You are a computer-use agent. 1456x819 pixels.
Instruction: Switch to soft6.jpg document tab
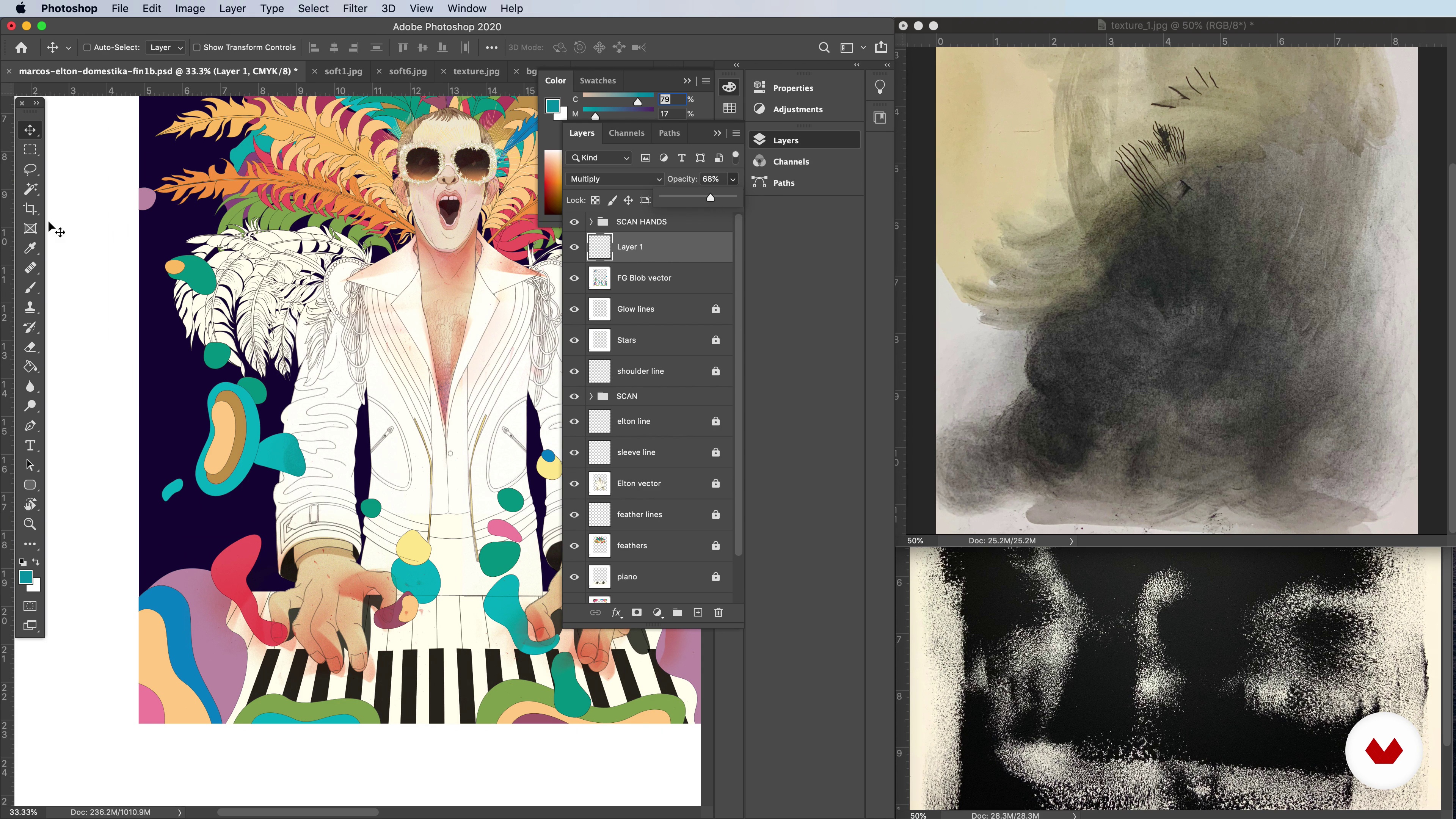click(x=408, y=71)
